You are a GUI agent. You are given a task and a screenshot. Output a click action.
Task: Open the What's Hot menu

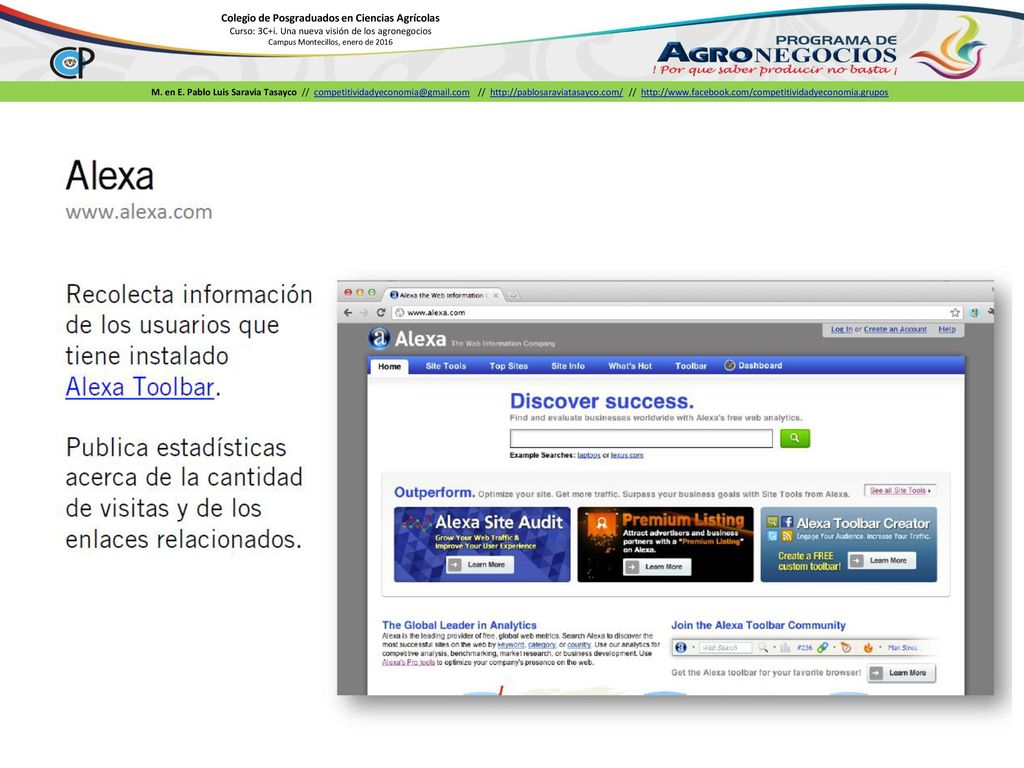[630, 366]
